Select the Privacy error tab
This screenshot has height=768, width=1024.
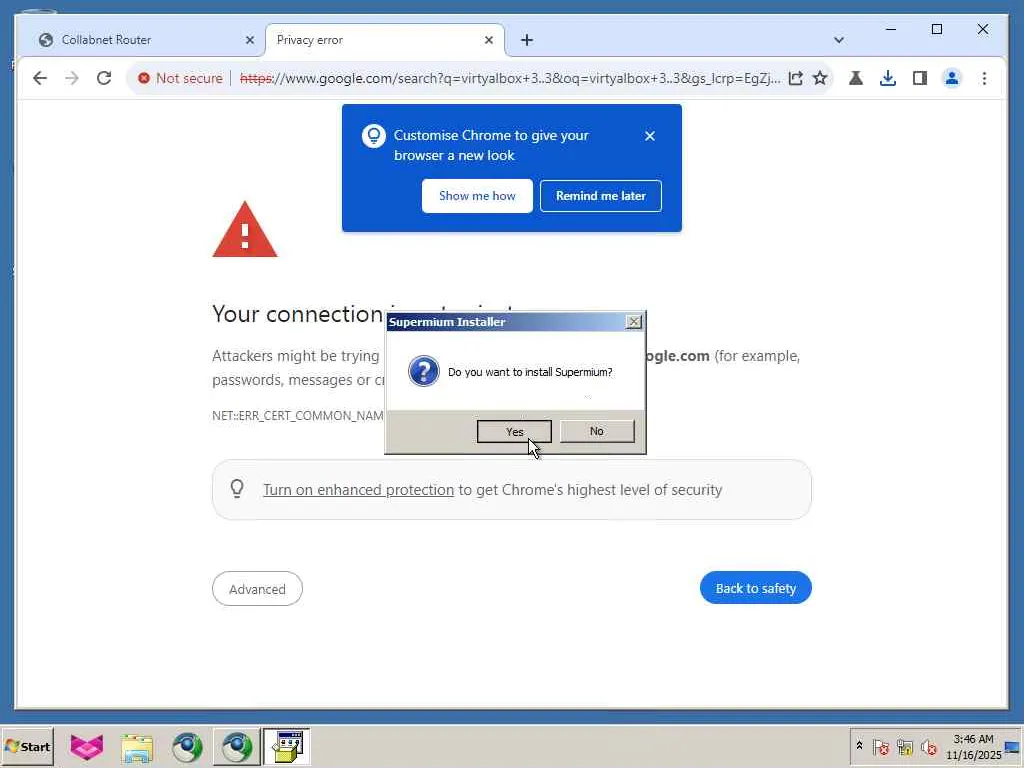(385, 40)
